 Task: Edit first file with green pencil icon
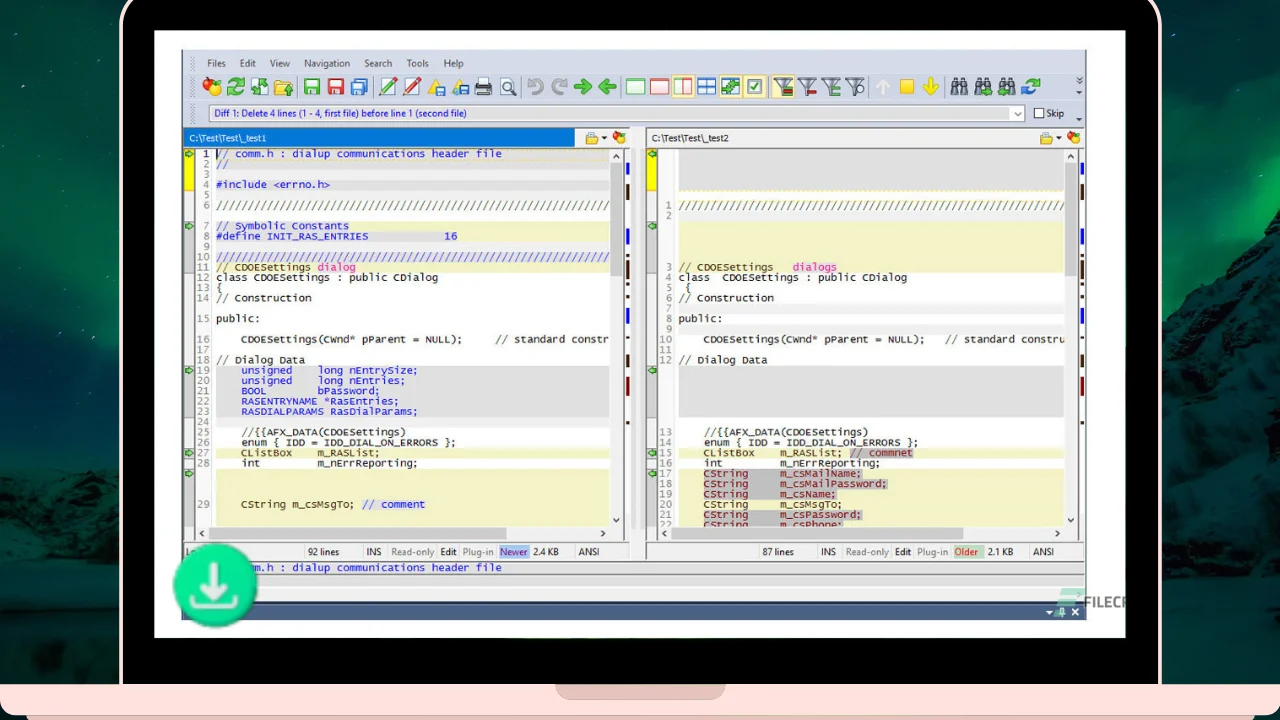388,87
